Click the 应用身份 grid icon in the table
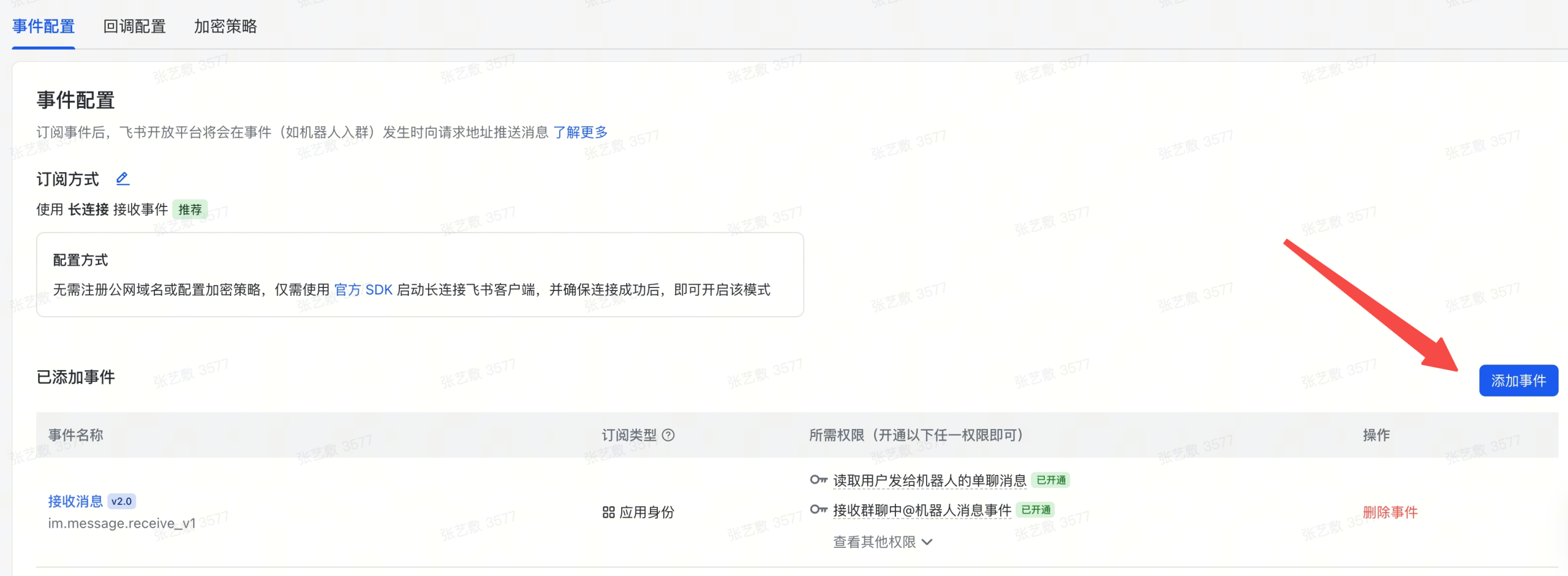1568x576 pixels. [x=609, y=512]
